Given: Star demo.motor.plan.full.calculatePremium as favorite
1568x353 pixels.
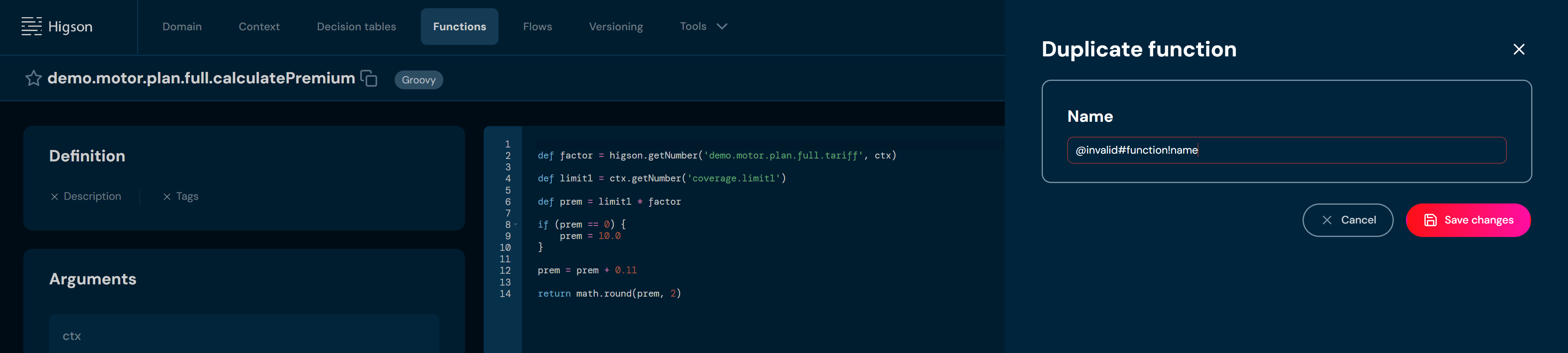Looking at the screenshot, I should pyautogui.click(x=34, y=78).
